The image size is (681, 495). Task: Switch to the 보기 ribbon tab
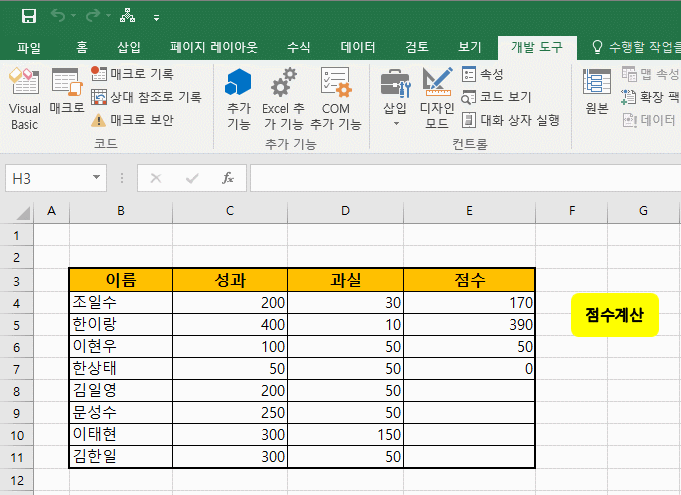[x=469, y=47]
